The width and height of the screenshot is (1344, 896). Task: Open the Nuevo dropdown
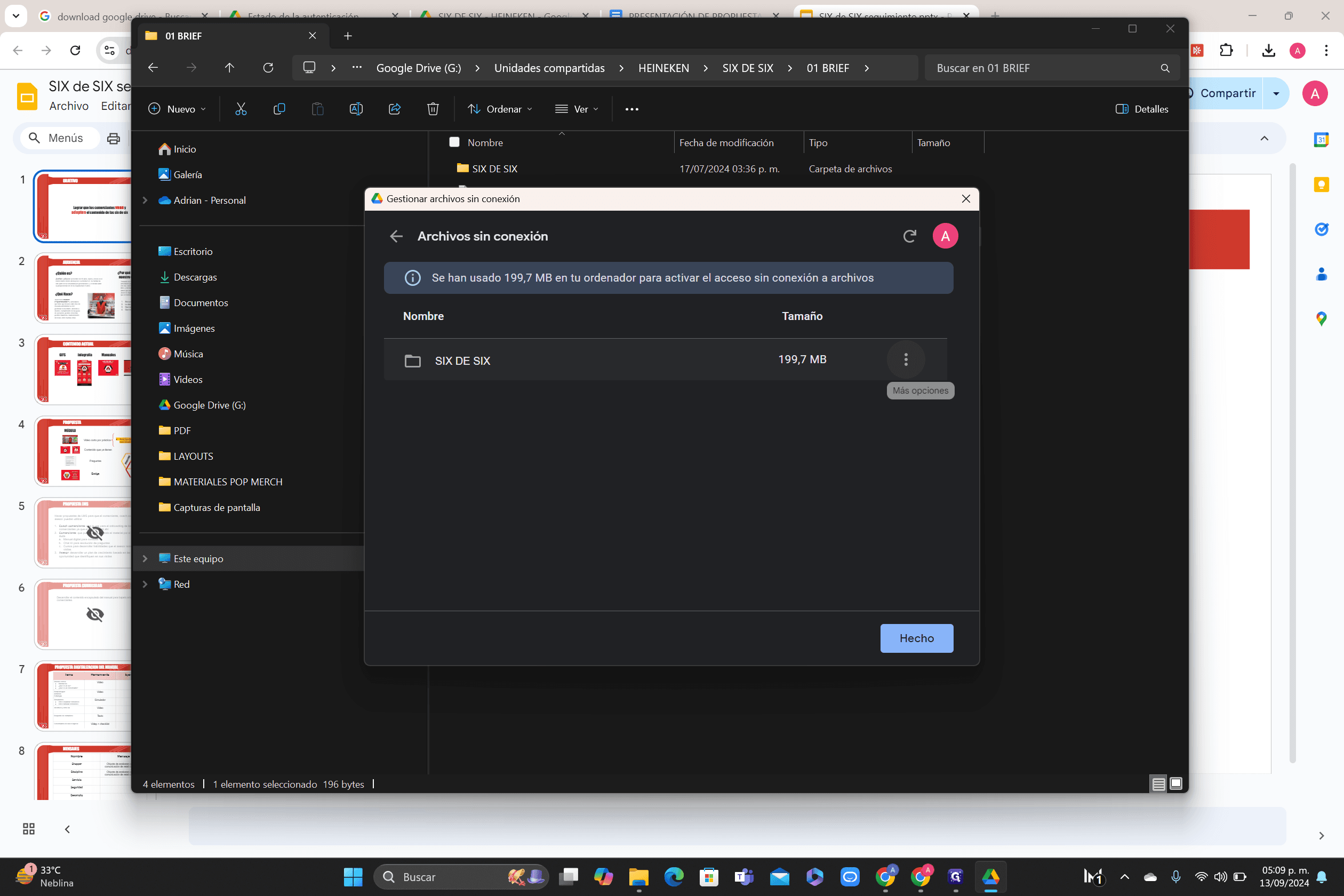point(177,109)
